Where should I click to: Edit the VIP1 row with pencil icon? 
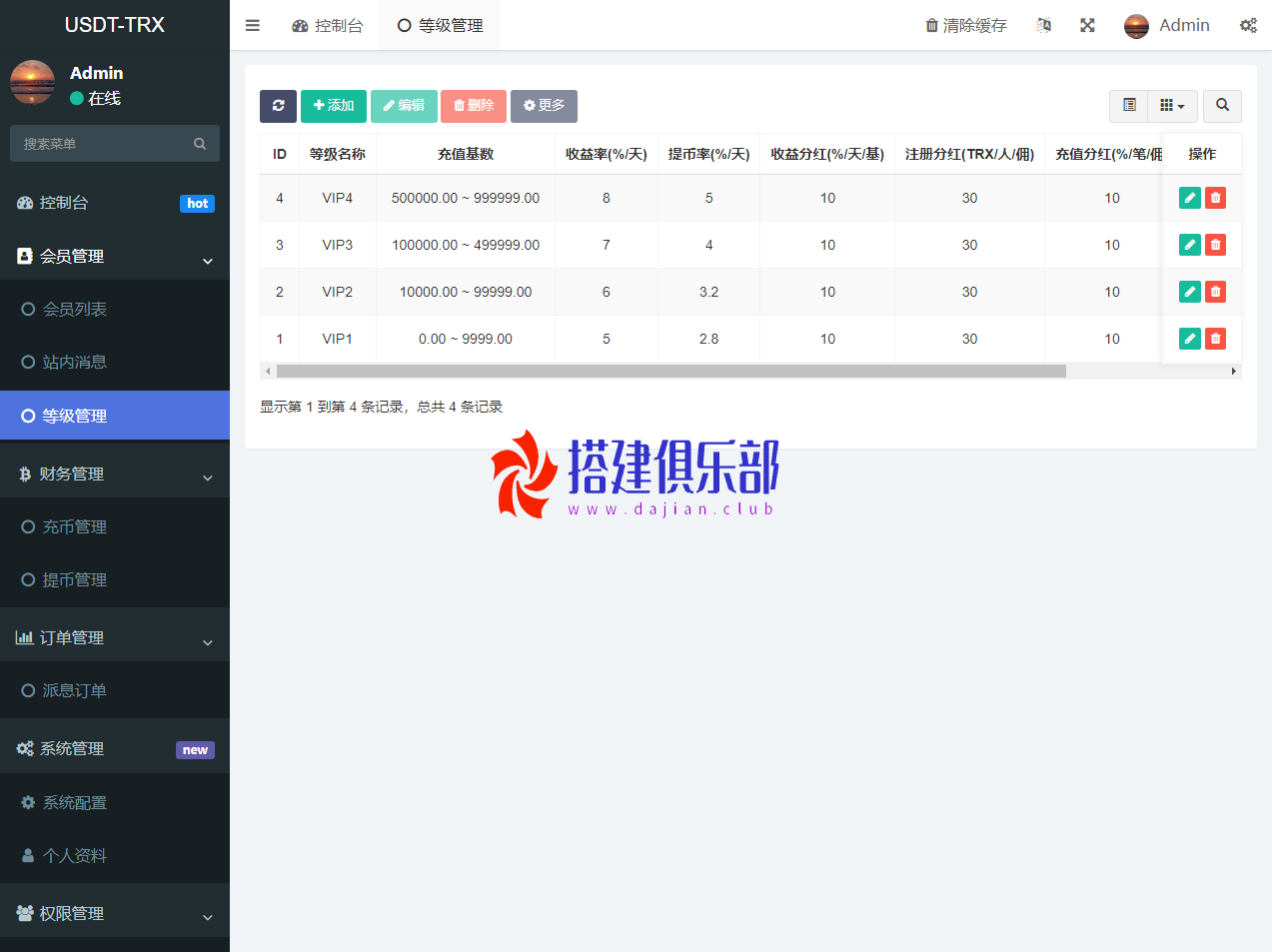(x=1190, y=339)
